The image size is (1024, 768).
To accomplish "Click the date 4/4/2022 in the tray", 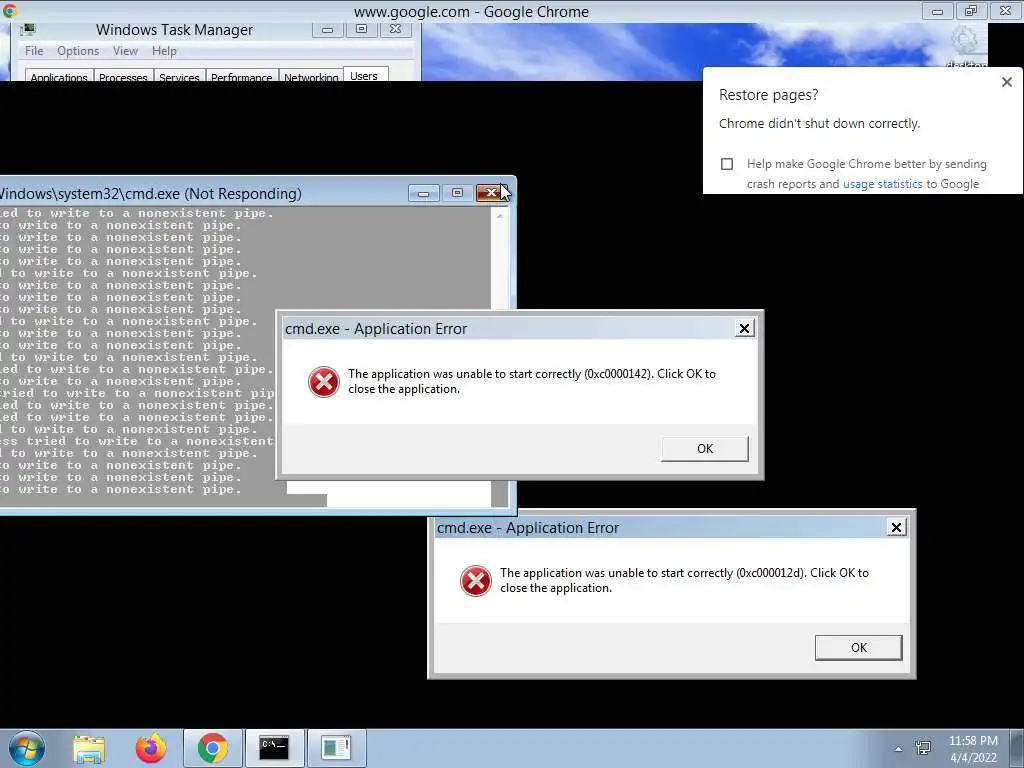I will [973, 758].
